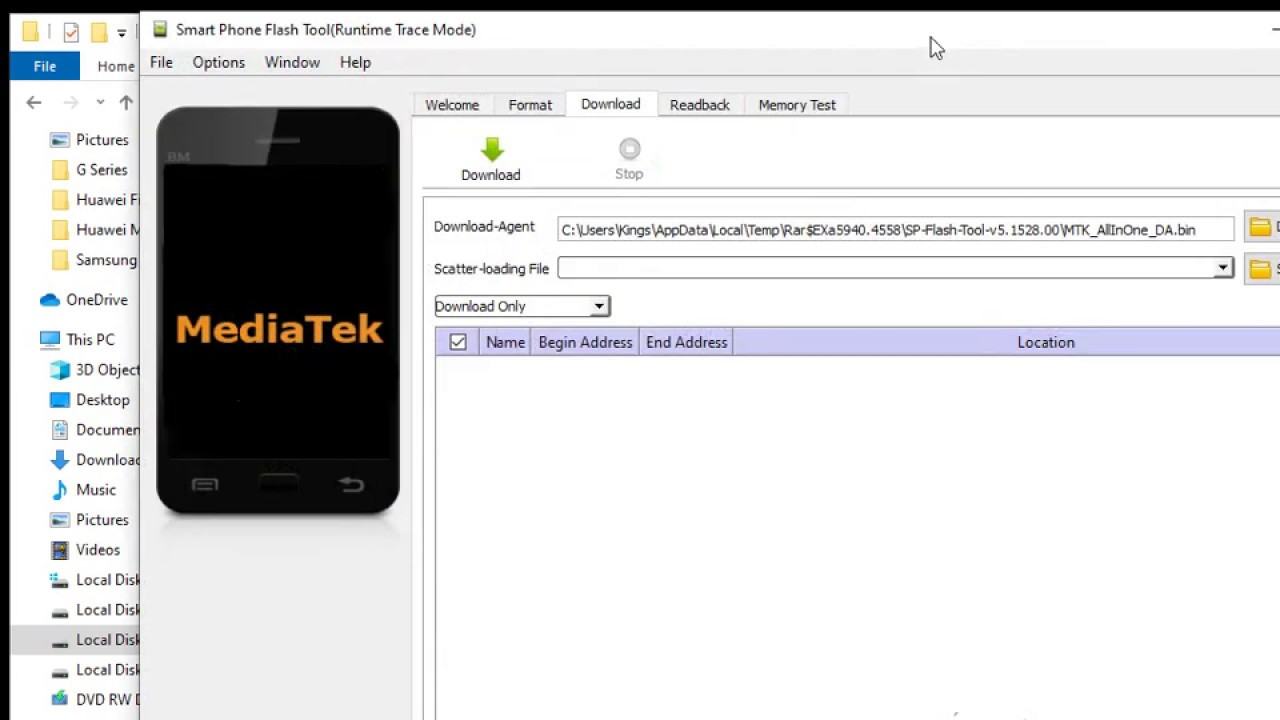Open Download-Agent folder browse icon
1280x720 pixels.
(1260, 228)
